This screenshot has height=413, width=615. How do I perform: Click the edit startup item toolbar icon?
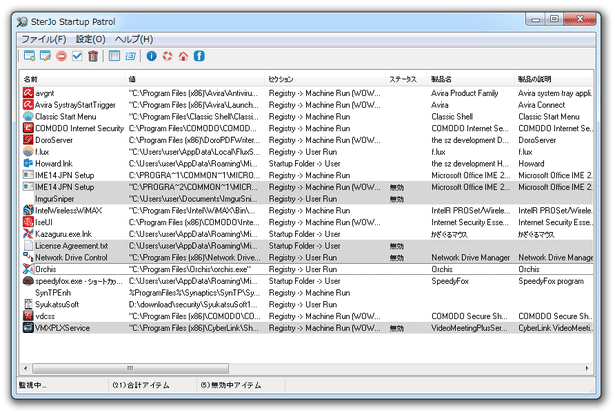click(45, 56)
